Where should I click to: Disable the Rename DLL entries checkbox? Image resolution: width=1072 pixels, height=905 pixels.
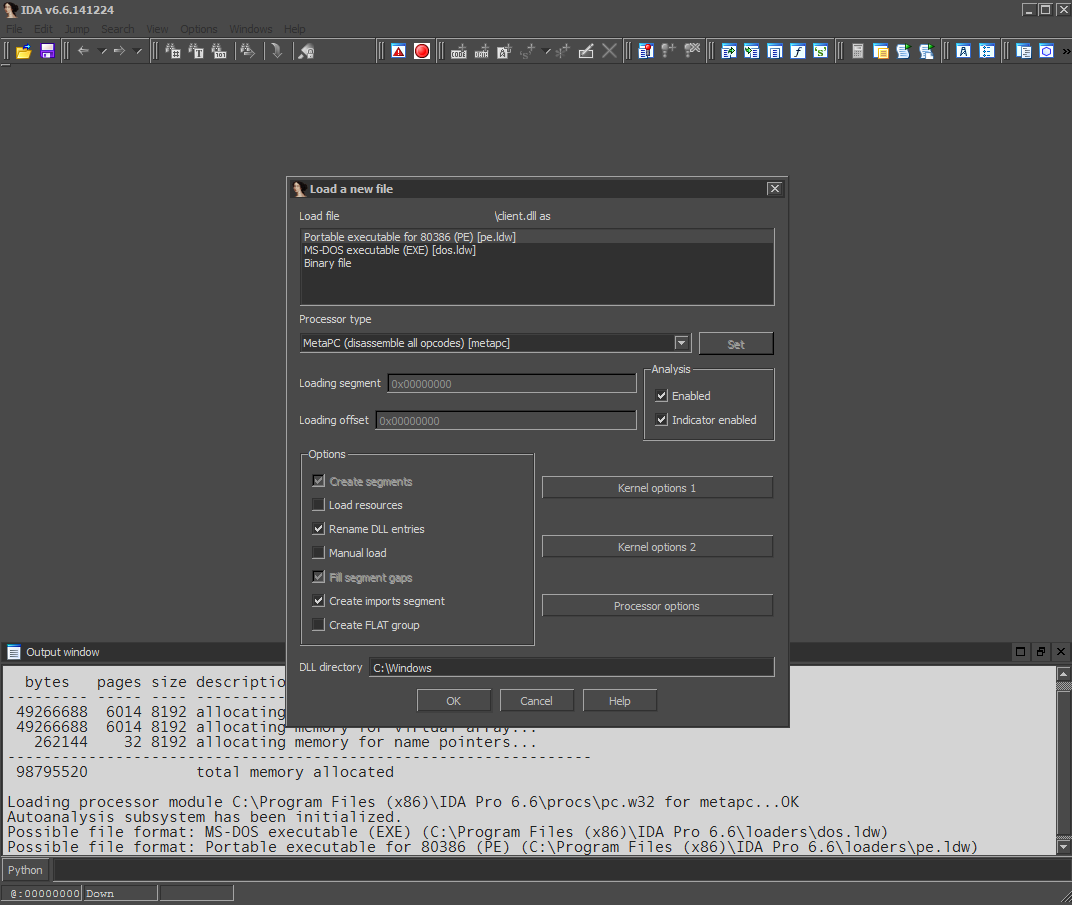tap(319, 529)
